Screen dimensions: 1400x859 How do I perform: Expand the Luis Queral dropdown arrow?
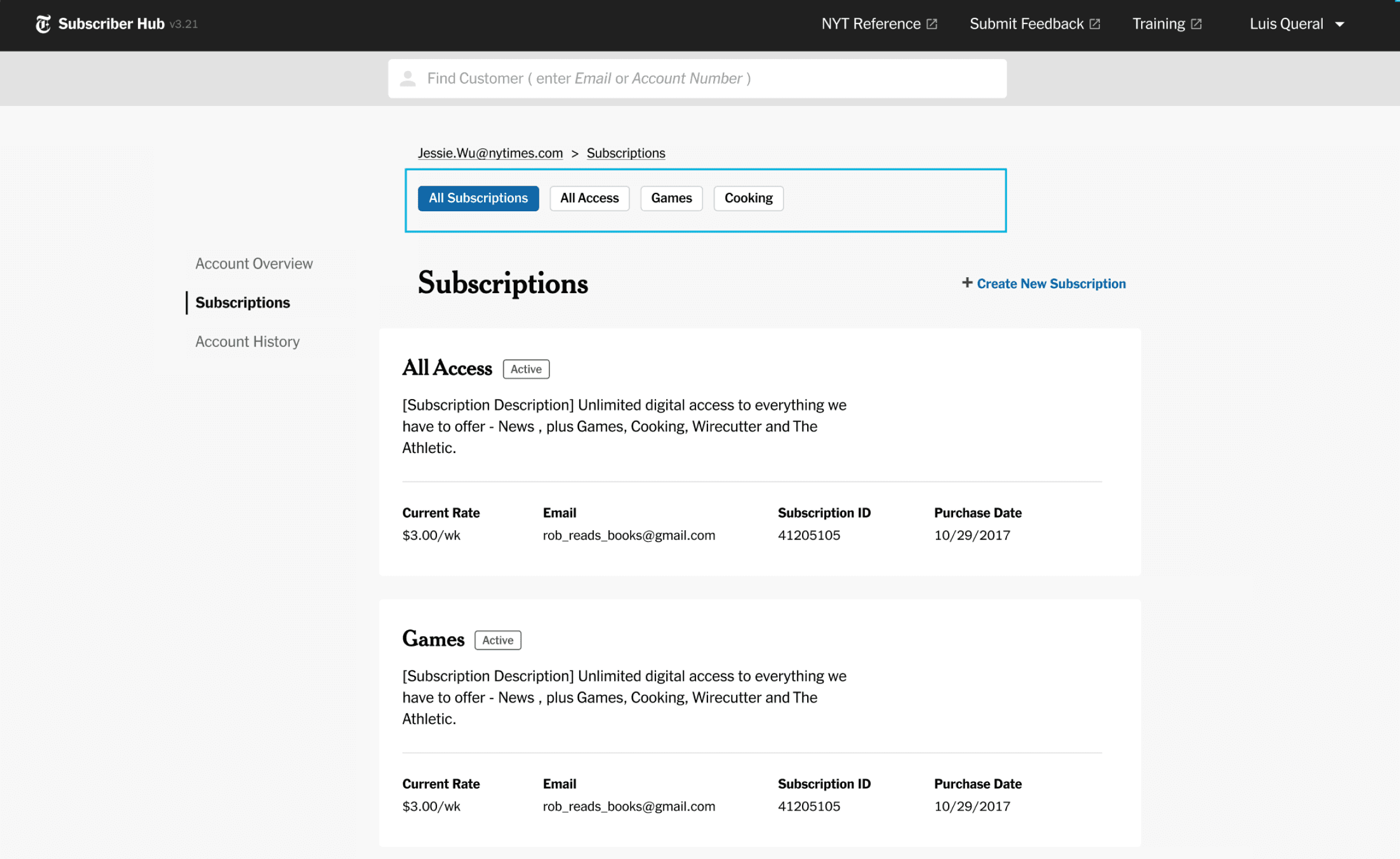point(1339,25)
